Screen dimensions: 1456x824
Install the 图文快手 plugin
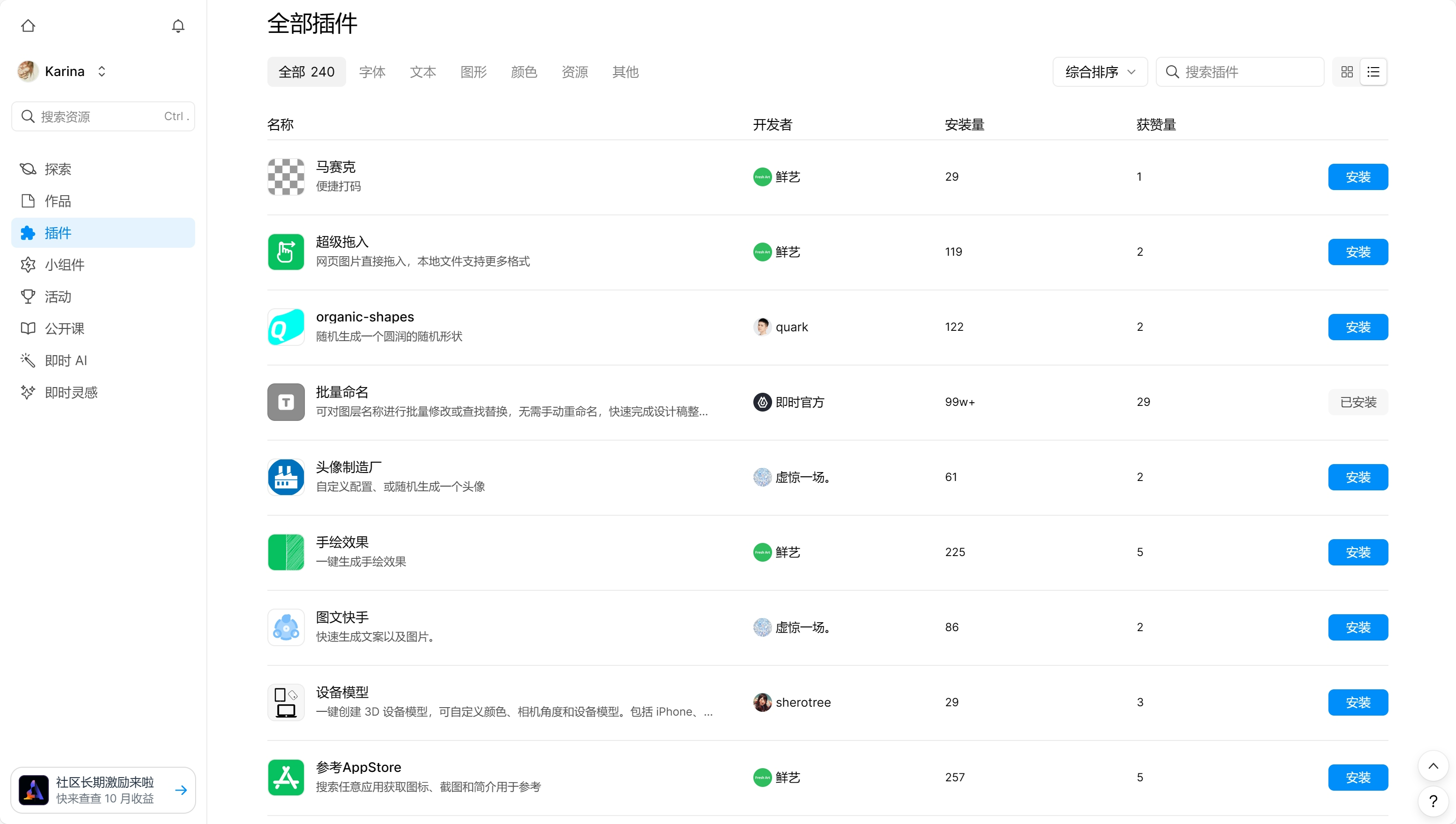(x=1357, y=628)
